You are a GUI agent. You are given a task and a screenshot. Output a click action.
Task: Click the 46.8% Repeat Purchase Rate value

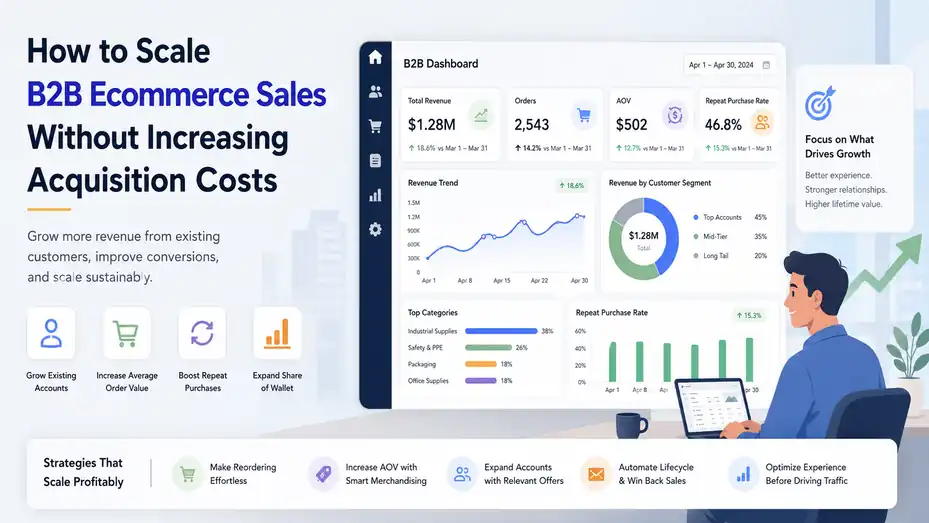click(x=723, y=125)
